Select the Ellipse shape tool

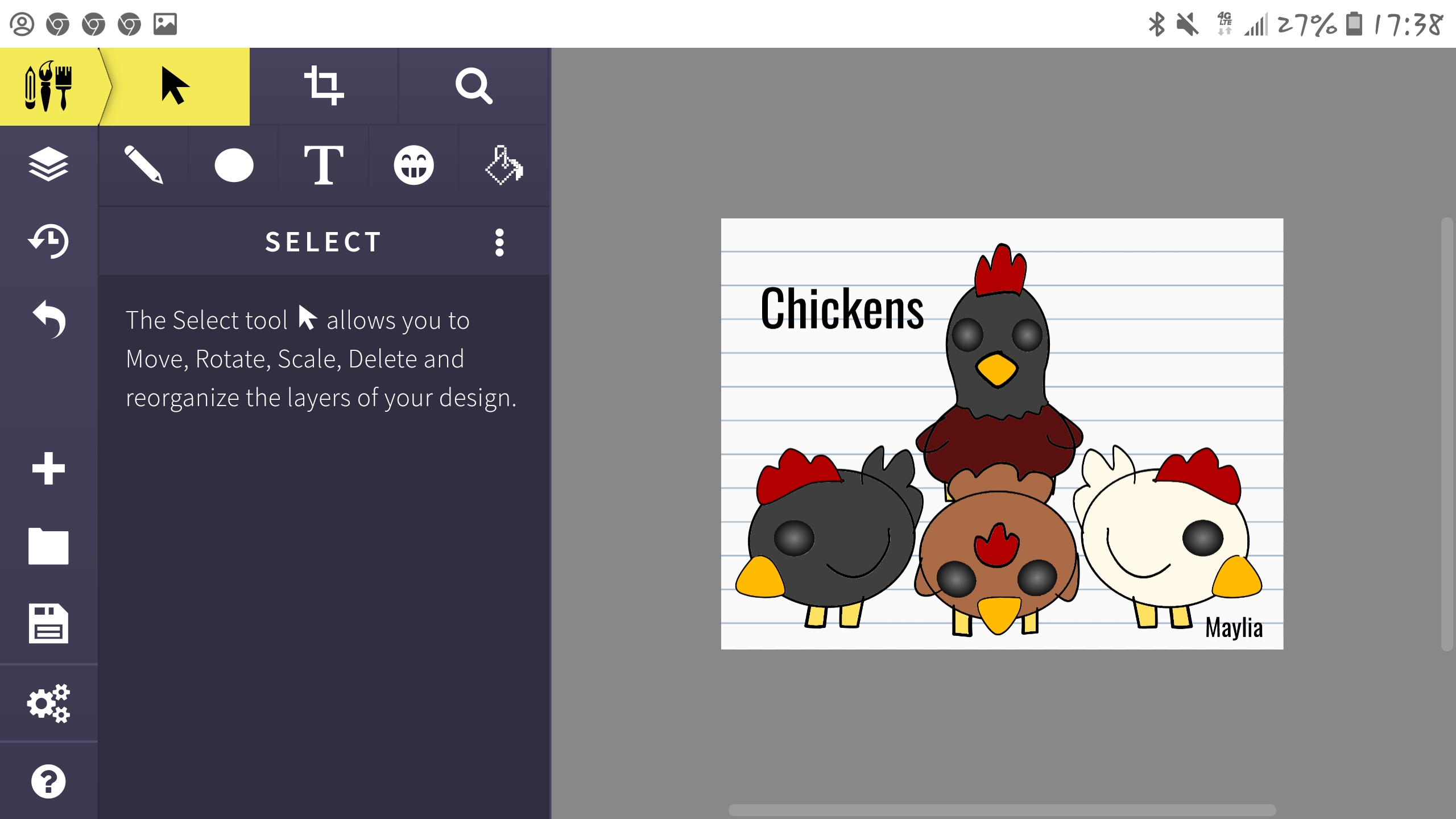(x=234, y=165)
